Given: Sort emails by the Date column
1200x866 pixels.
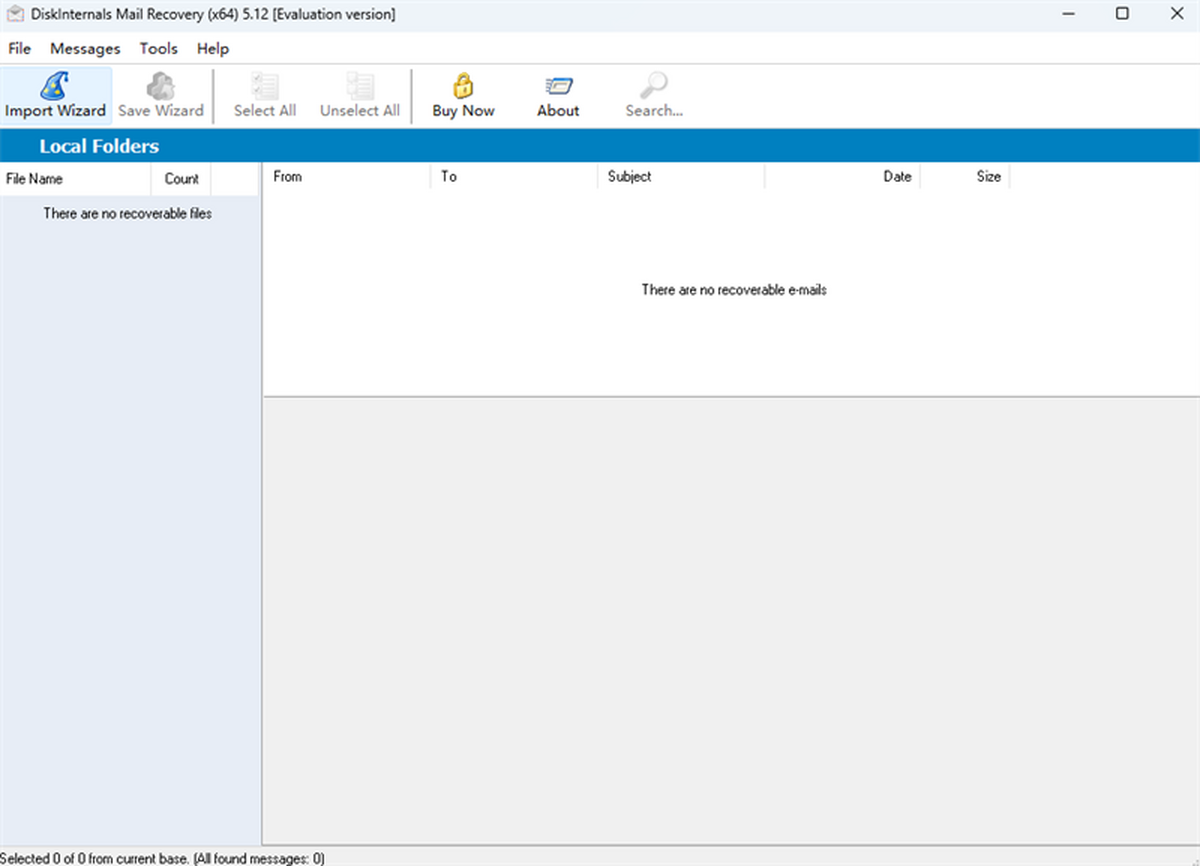Looking at the screenshot, I should (843, 177).
